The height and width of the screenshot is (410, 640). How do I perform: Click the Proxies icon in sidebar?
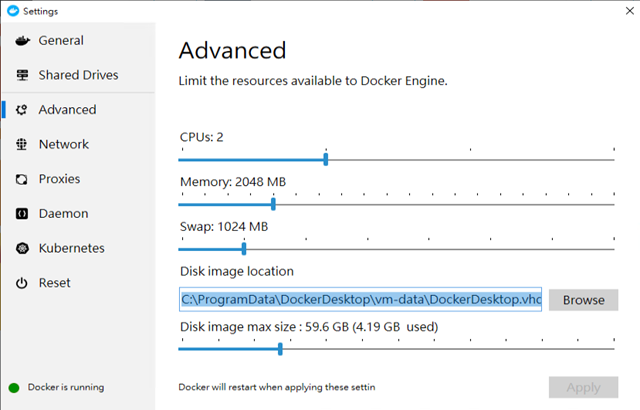pos(22,179)
